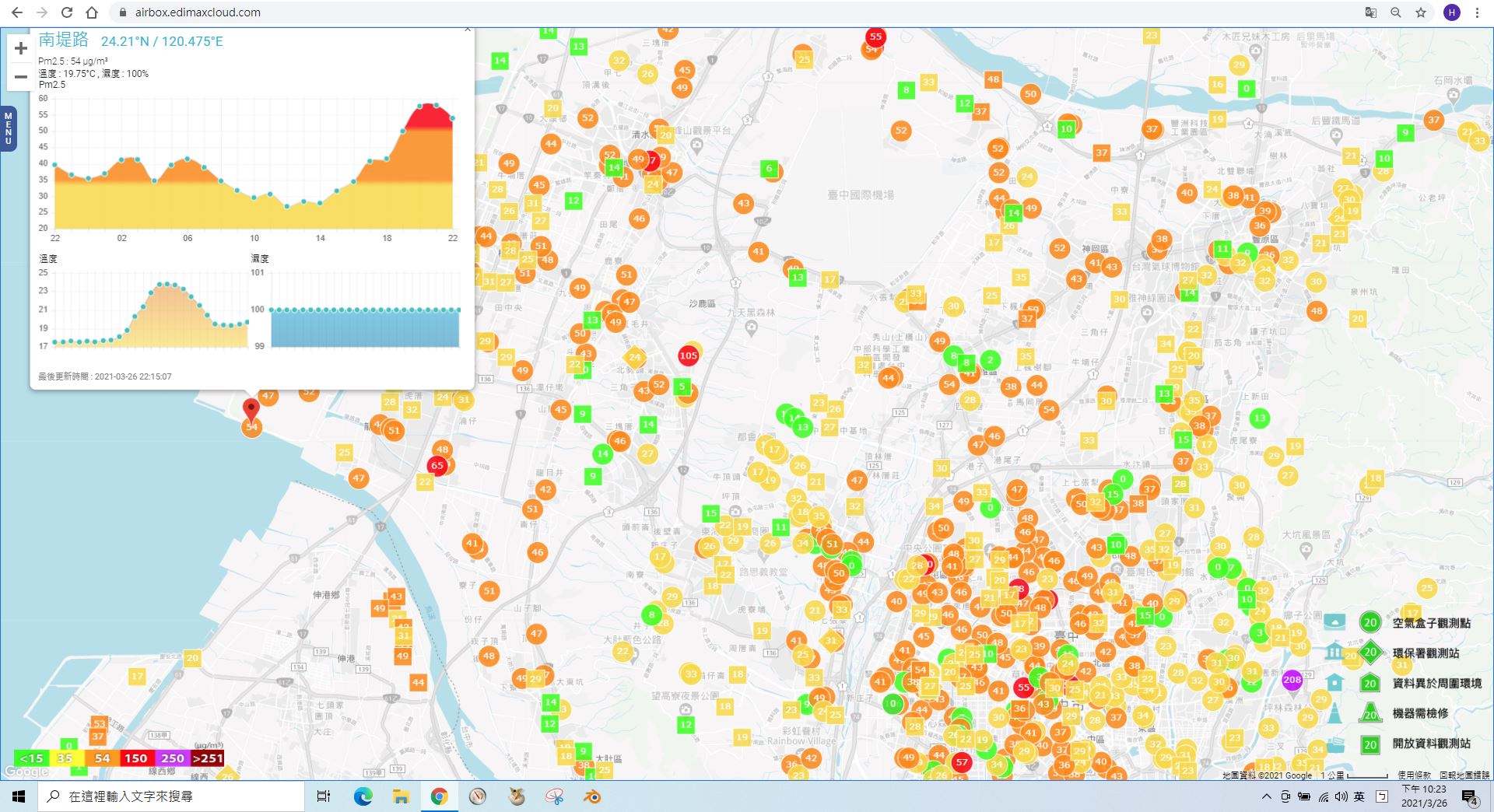Open the Wi-Fi network tray icon
The image size is (1494, 812).
click(1324, 796)
